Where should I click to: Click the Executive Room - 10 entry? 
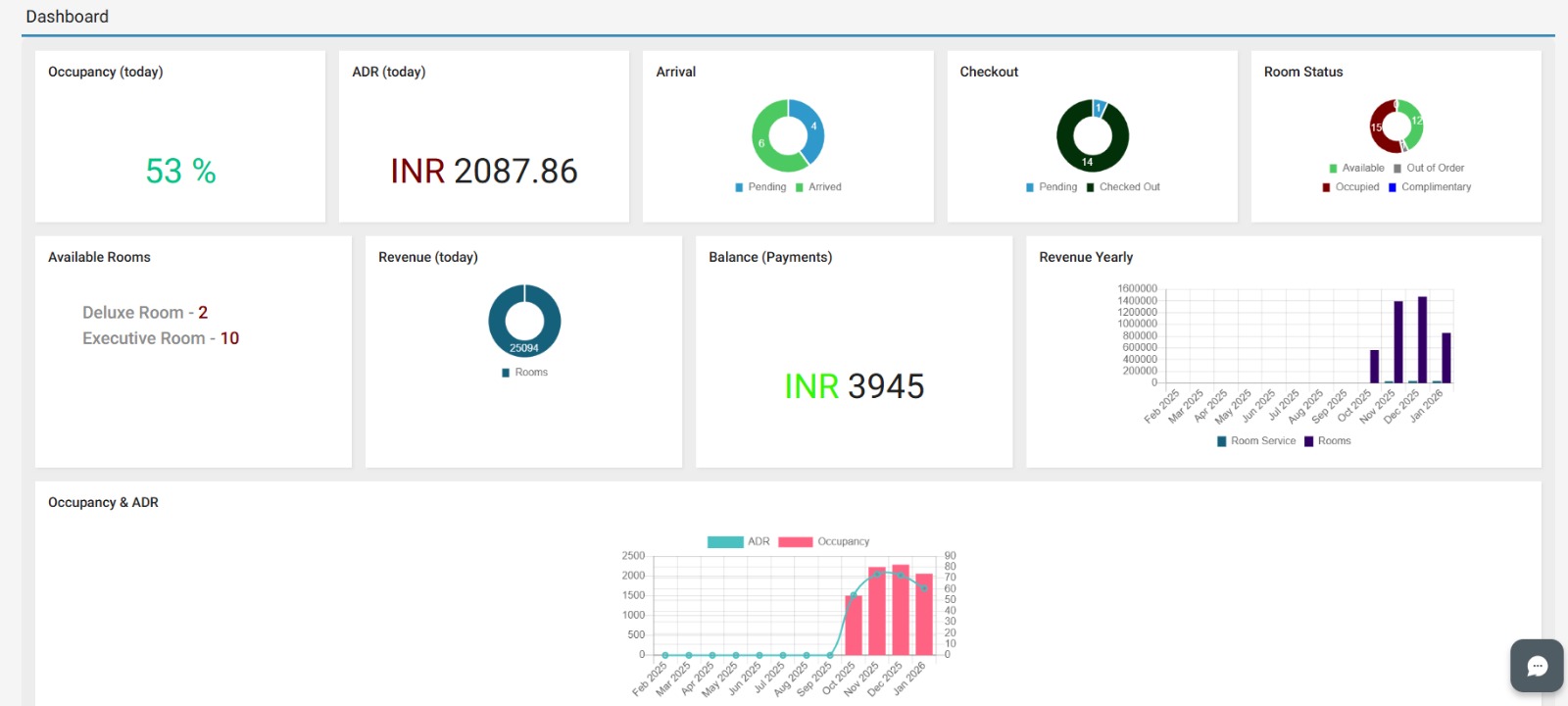[161, 338]
